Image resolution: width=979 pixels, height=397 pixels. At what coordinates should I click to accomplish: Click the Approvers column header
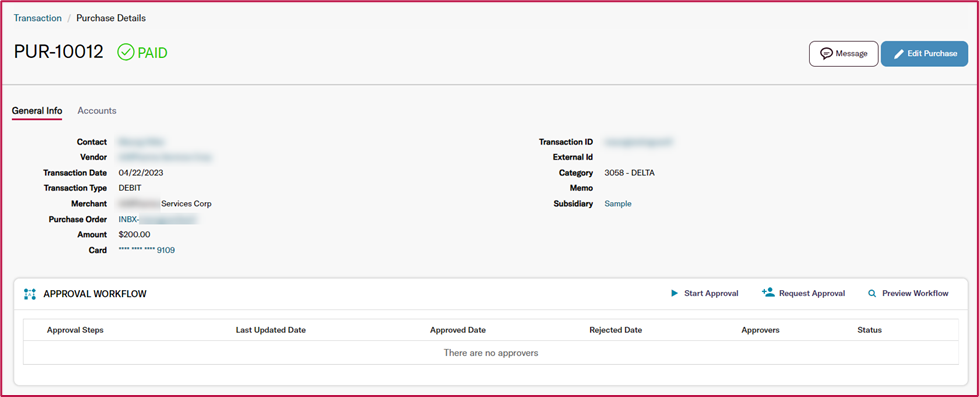point(760,330)
